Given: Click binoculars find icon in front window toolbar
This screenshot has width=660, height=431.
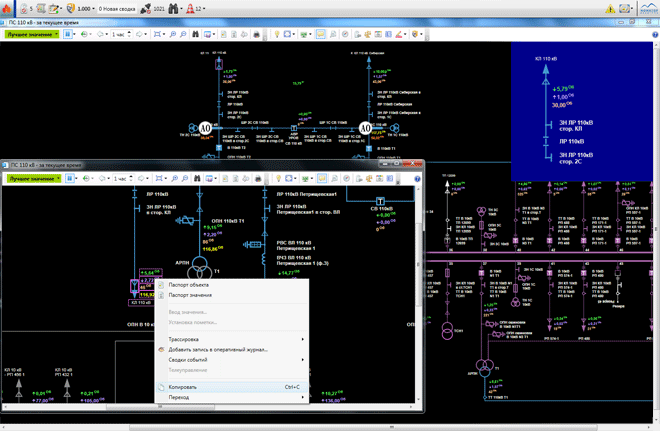Looking at the screenshot, I should pyautogui.click(x=197, y=178).
